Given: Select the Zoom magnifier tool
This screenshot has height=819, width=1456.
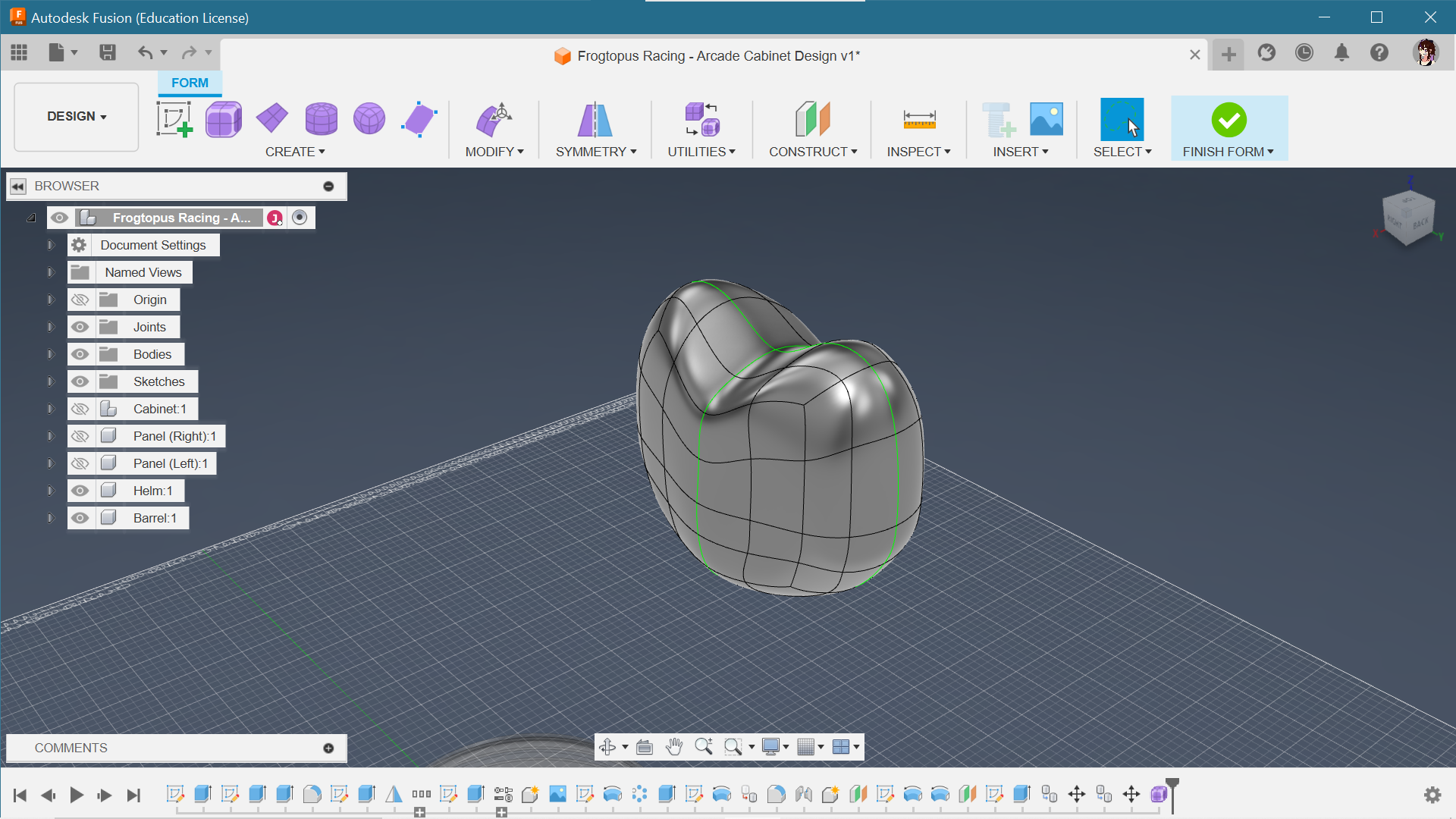Looking at the screenshot, I should click(x=704, y=747).
